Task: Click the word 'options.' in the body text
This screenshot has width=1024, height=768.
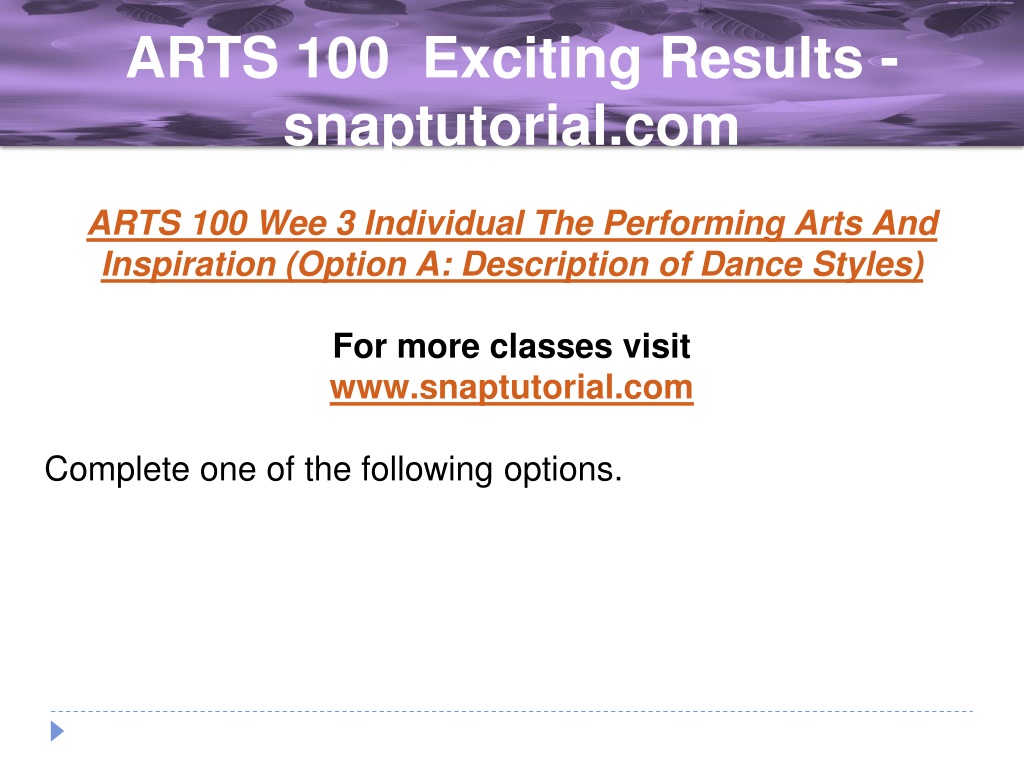Action: (563, 470)
